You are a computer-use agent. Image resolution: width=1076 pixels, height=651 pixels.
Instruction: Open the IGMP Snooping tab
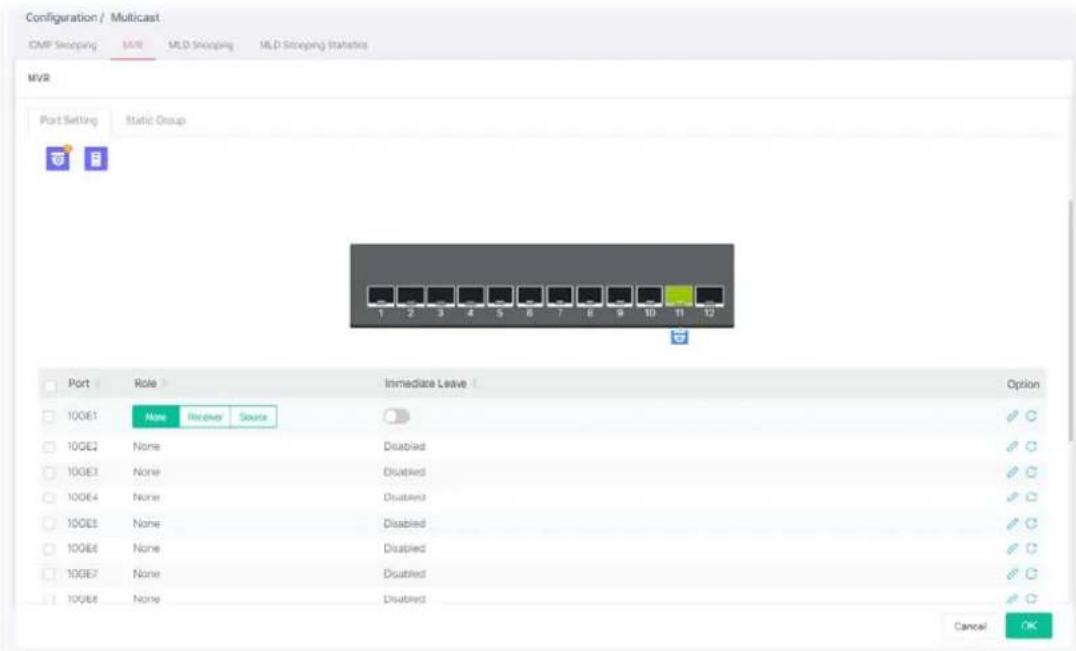point(62,45)
